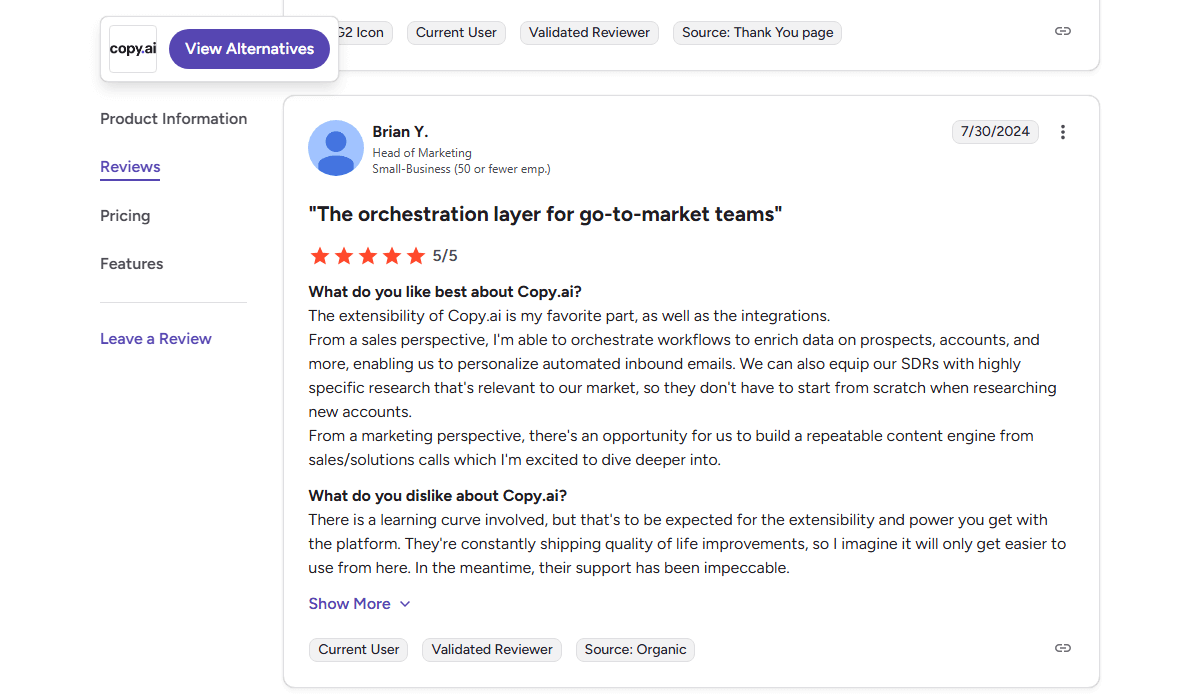Screen dimensions: 1200x700
Task: Open Brian Y.'s review options menu
Action: tap(1063, 132)
